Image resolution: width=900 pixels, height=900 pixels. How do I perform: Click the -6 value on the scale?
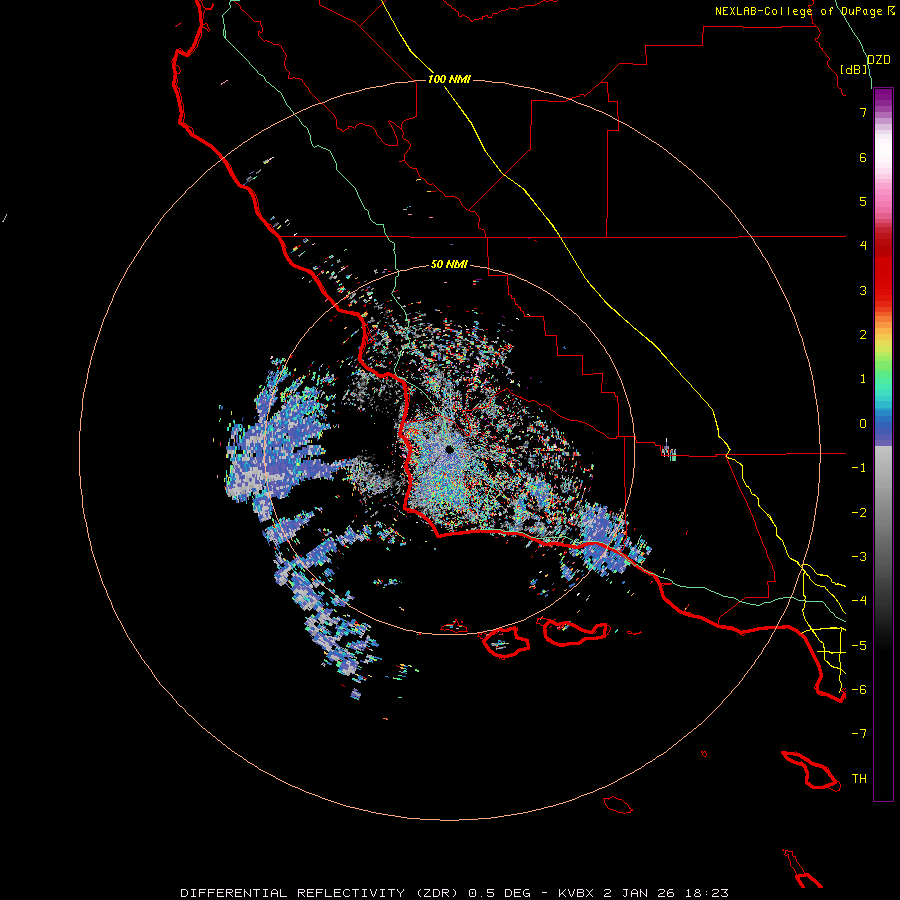point(859,690)
